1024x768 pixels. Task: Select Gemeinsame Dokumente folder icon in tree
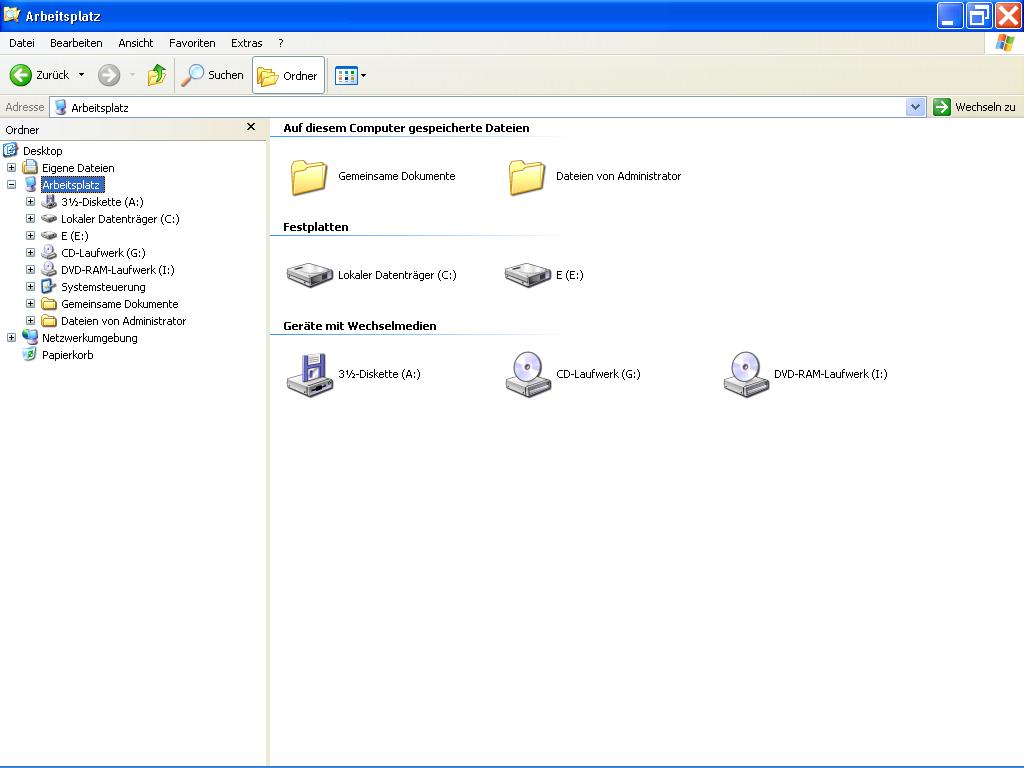48,304
